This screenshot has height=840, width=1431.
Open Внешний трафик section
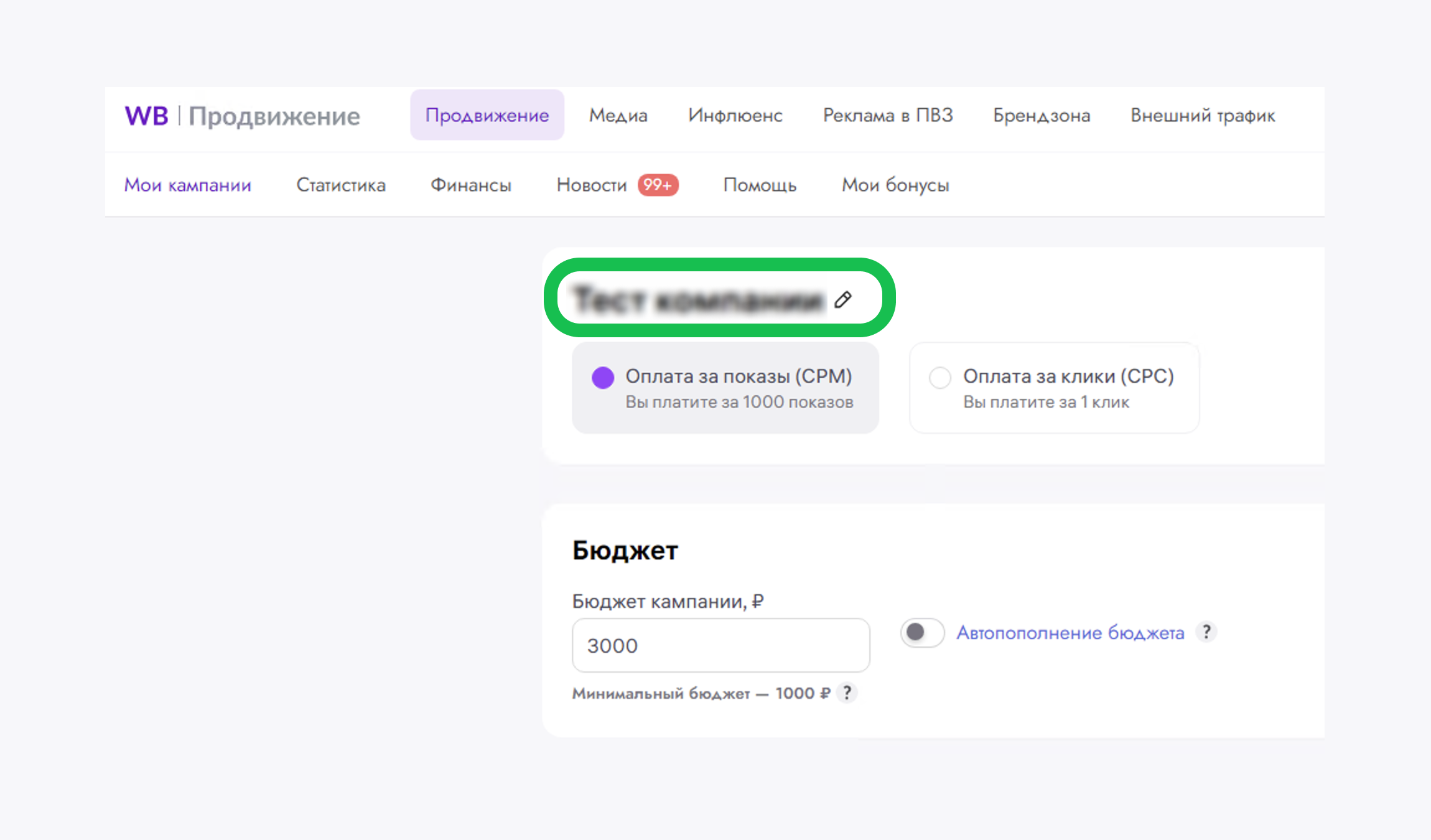[x=1203, y=115]
